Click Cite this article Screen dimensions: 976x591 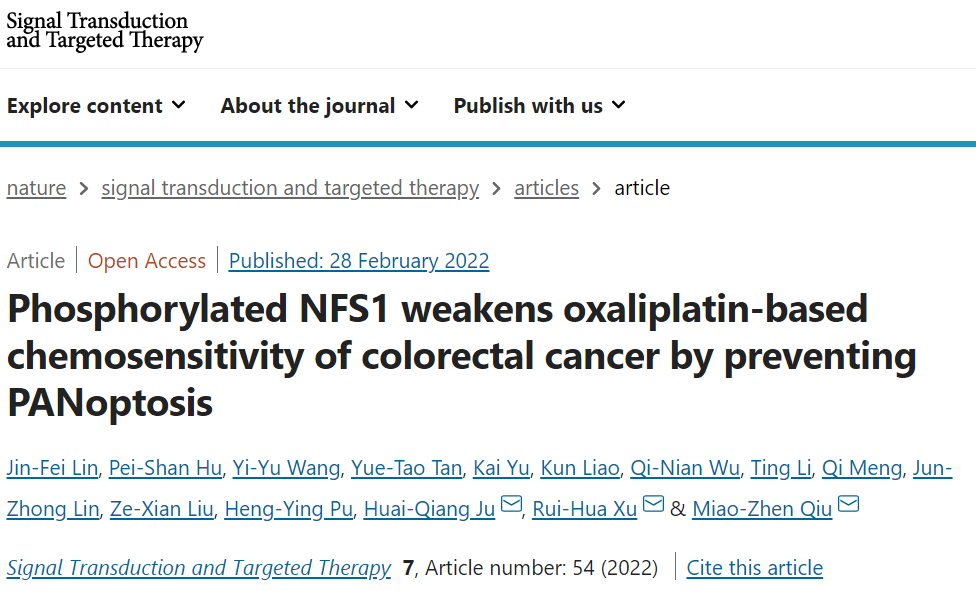[x=754, y=568]
